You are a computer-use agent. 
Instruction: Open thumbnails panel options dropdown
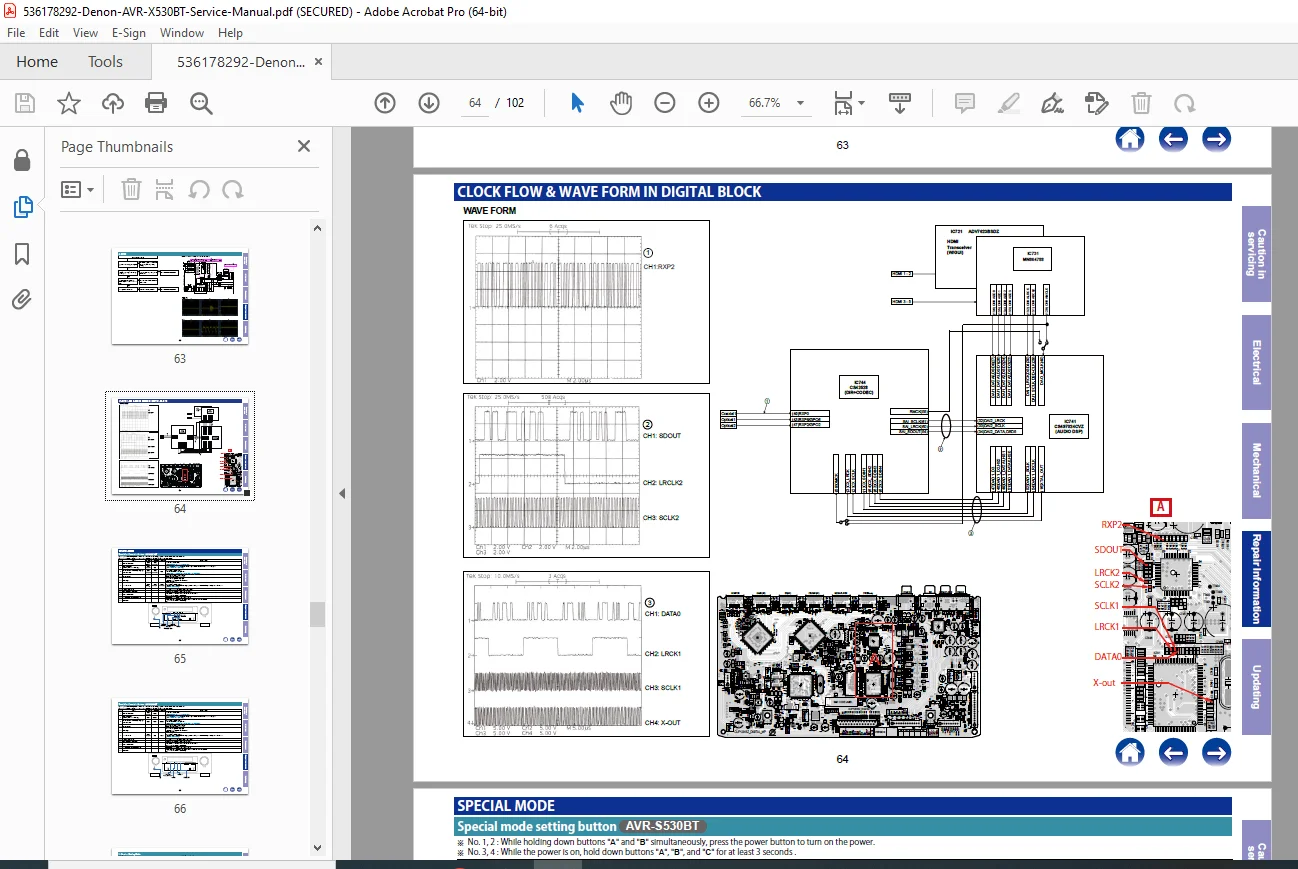point(77,189)
